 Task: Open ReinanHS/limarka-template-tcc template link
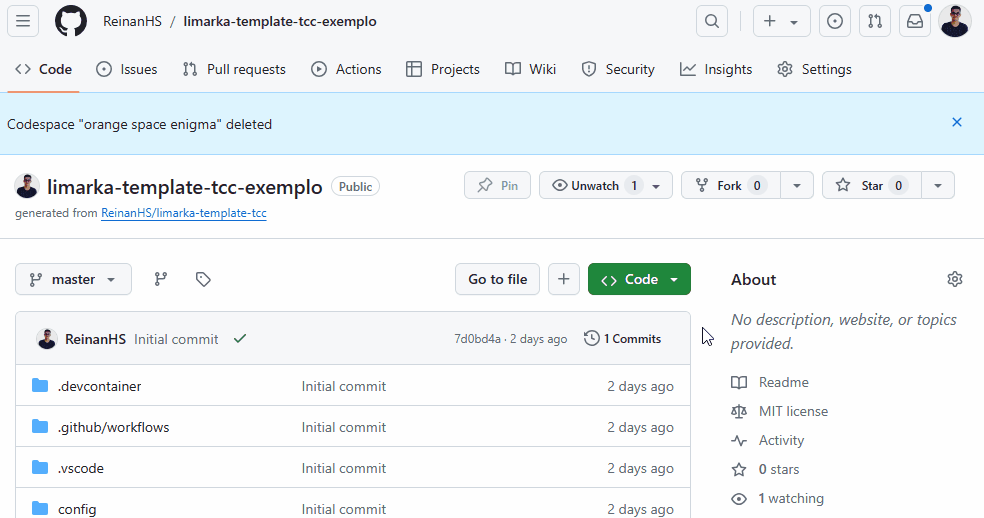[x=184, y=213]
